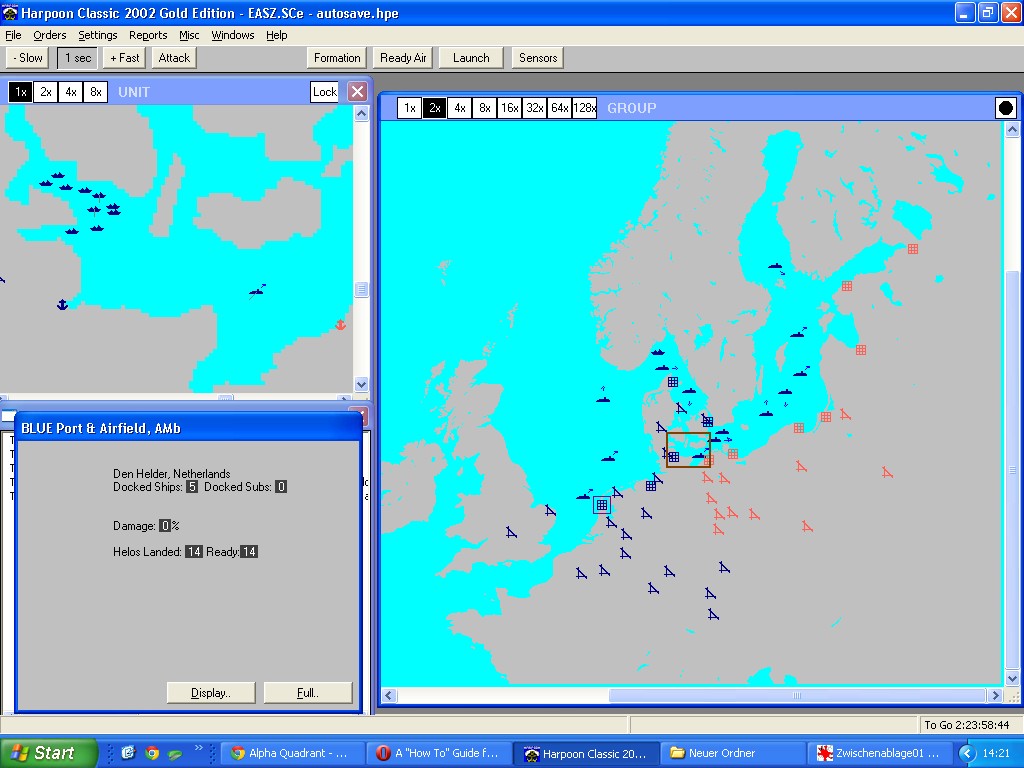Set Unit window zoom to 8x
Image resolution: width=1024 pixels, height=768 pixels.
click(x=95, y=92)
